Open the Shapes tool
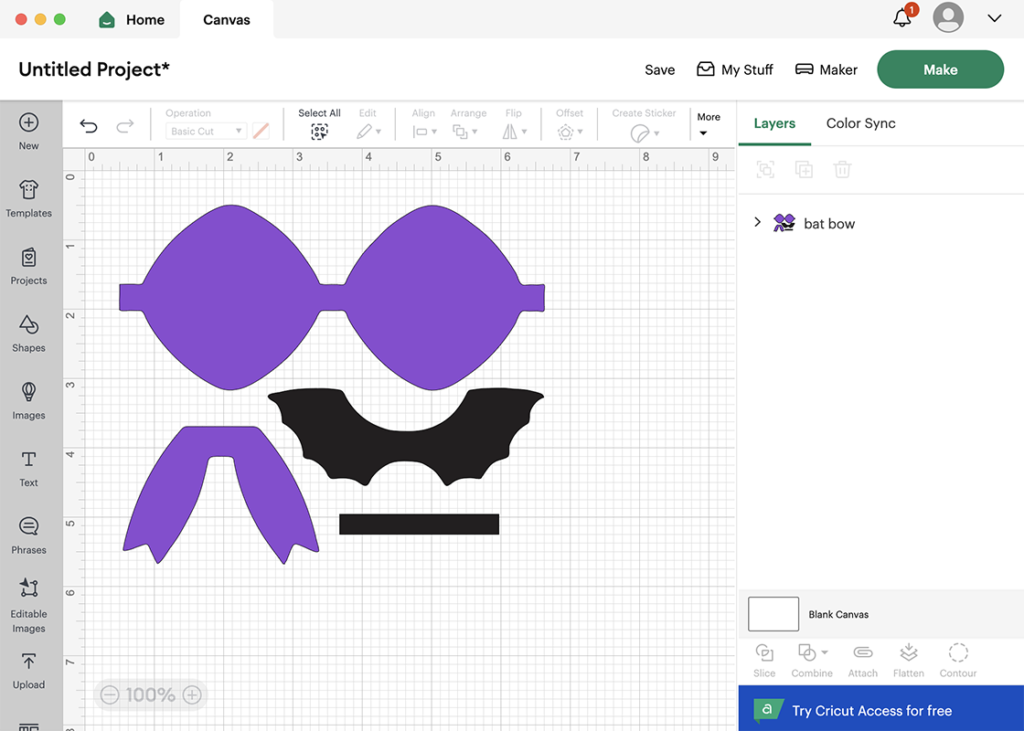This screenshot has width=1024, height=731. pyautogui.click(x=29, y=333)
